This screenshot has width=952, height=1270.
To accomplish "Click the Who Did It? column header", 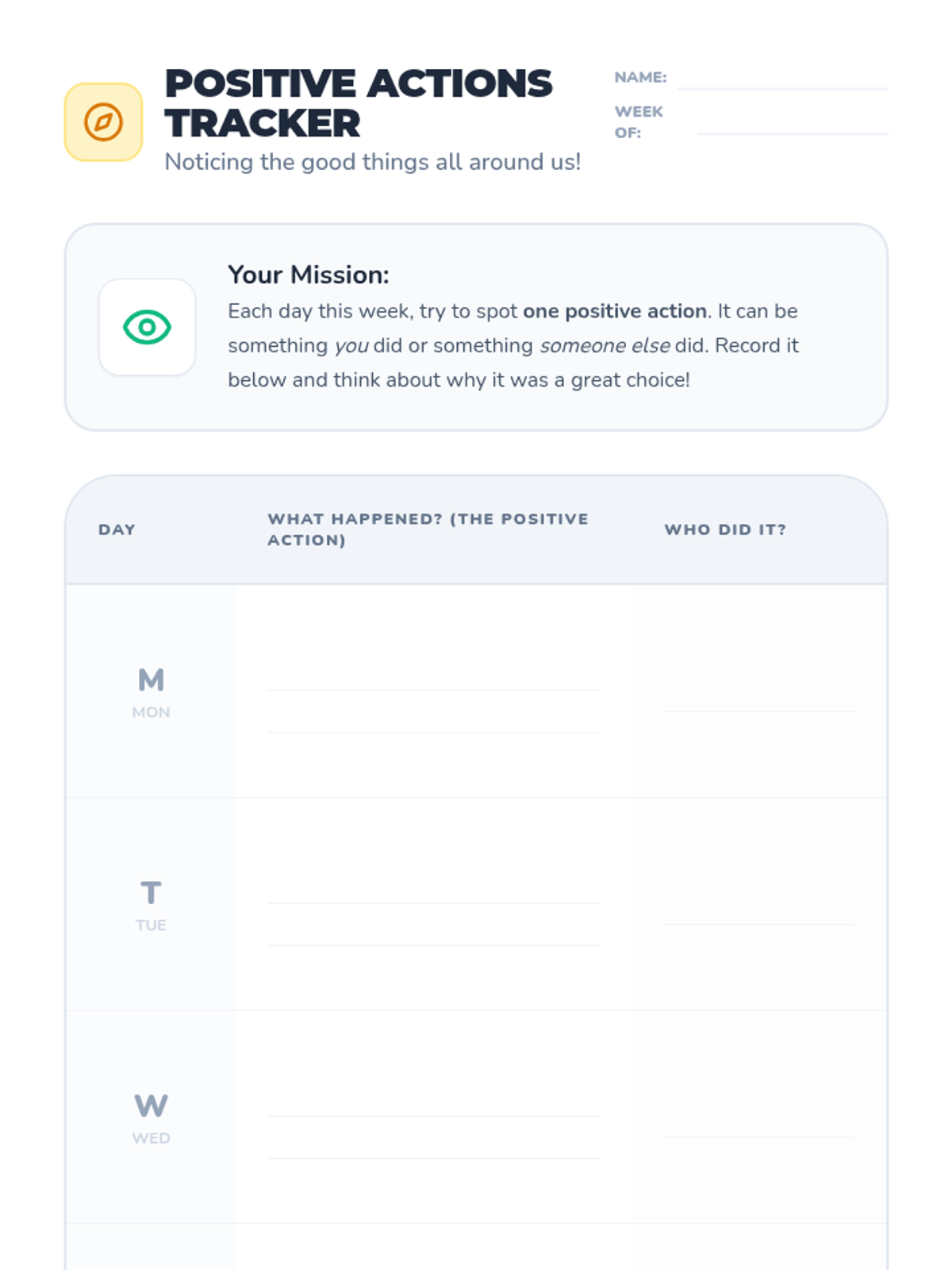I will (725, 529).
